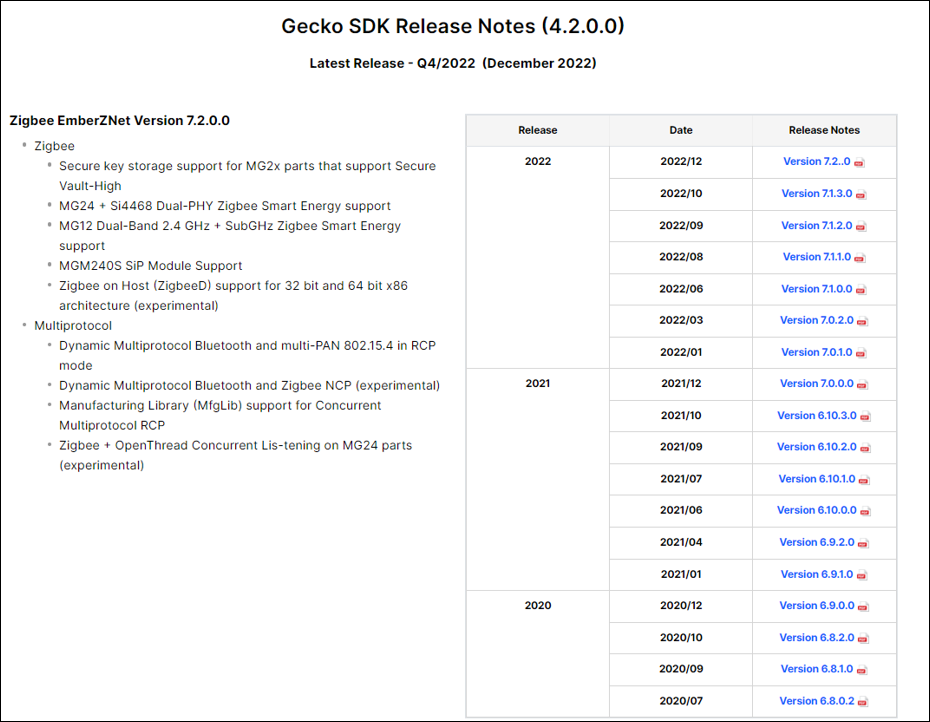The height and width of the screenshot is (722, 930).
Task: Open the Version 6.8.2.0 release notes link
Action: tap(817, 638)
